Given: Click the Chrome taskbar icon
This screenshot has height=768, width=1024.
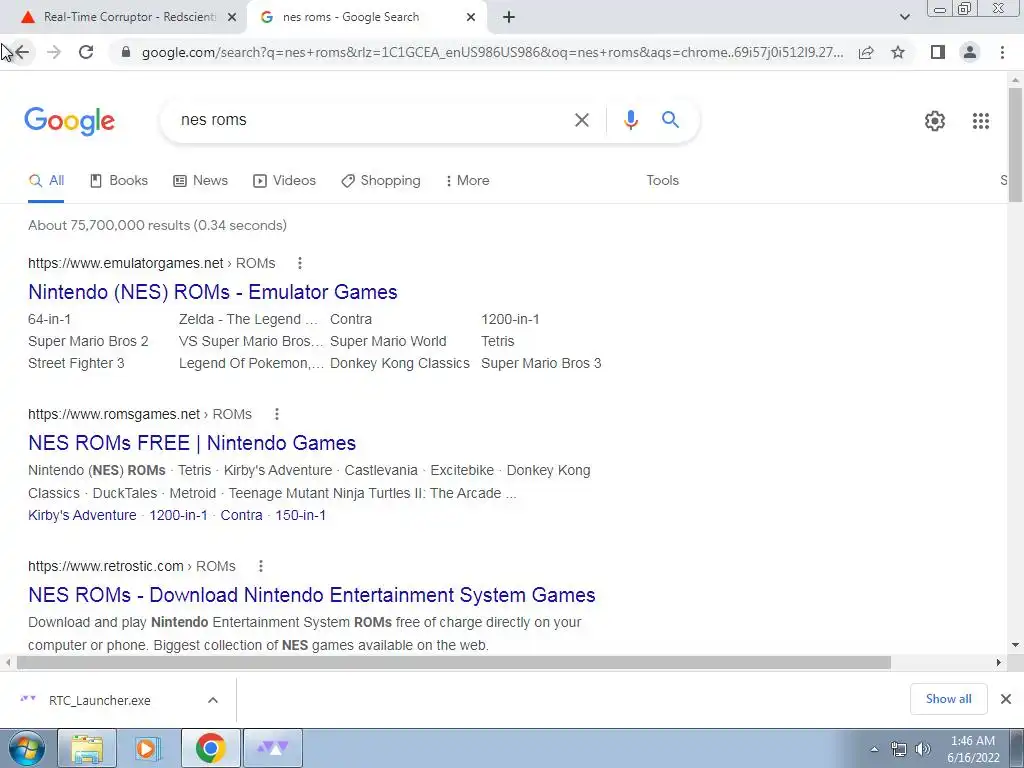Looking at the screenshot, I should pos(210,748).
